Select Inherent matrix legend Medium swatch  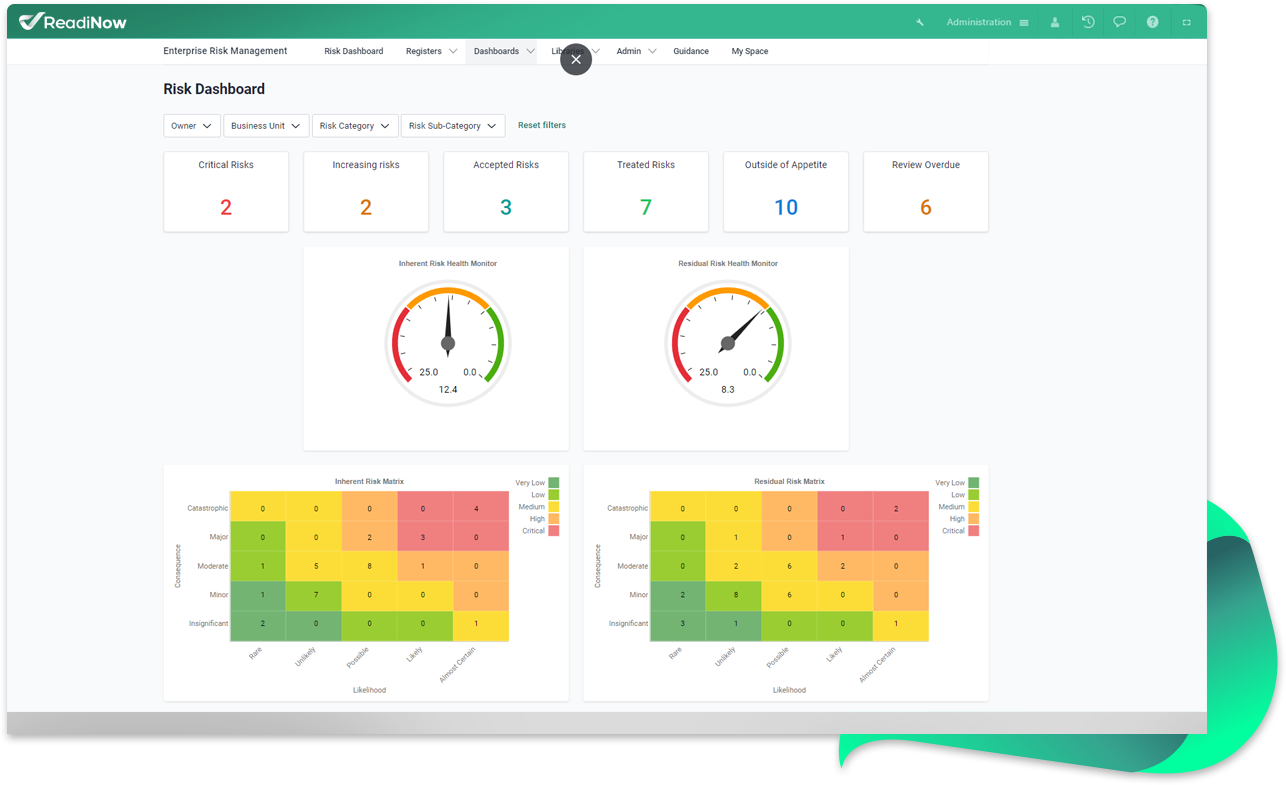pos(554,507)
